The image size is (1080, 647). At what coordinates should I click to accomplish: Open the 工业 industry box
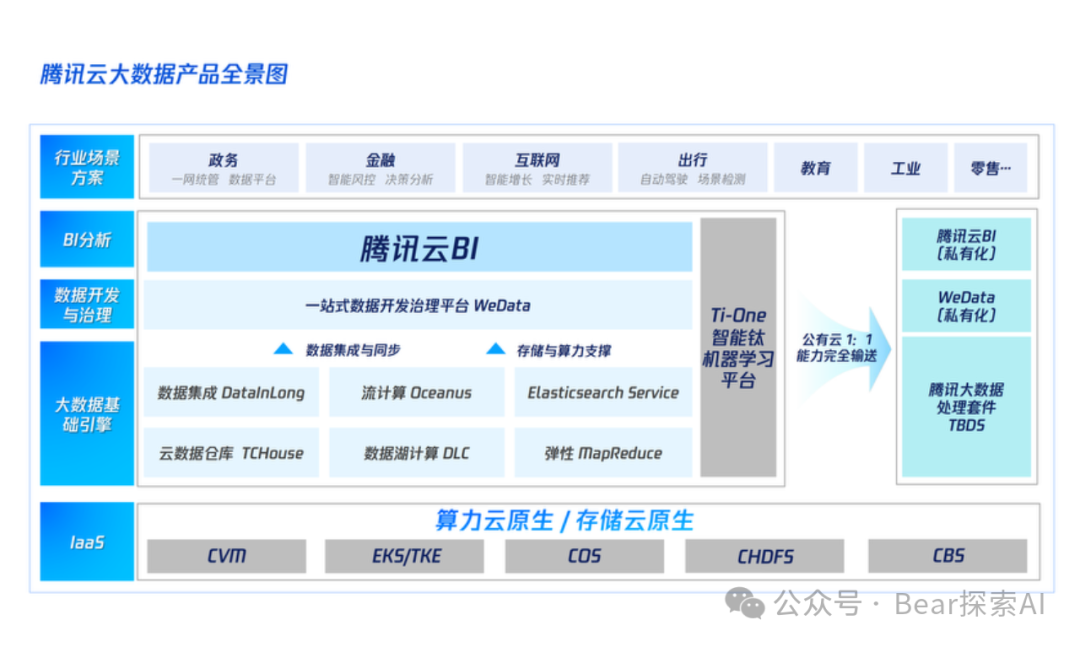pos(906,167)
